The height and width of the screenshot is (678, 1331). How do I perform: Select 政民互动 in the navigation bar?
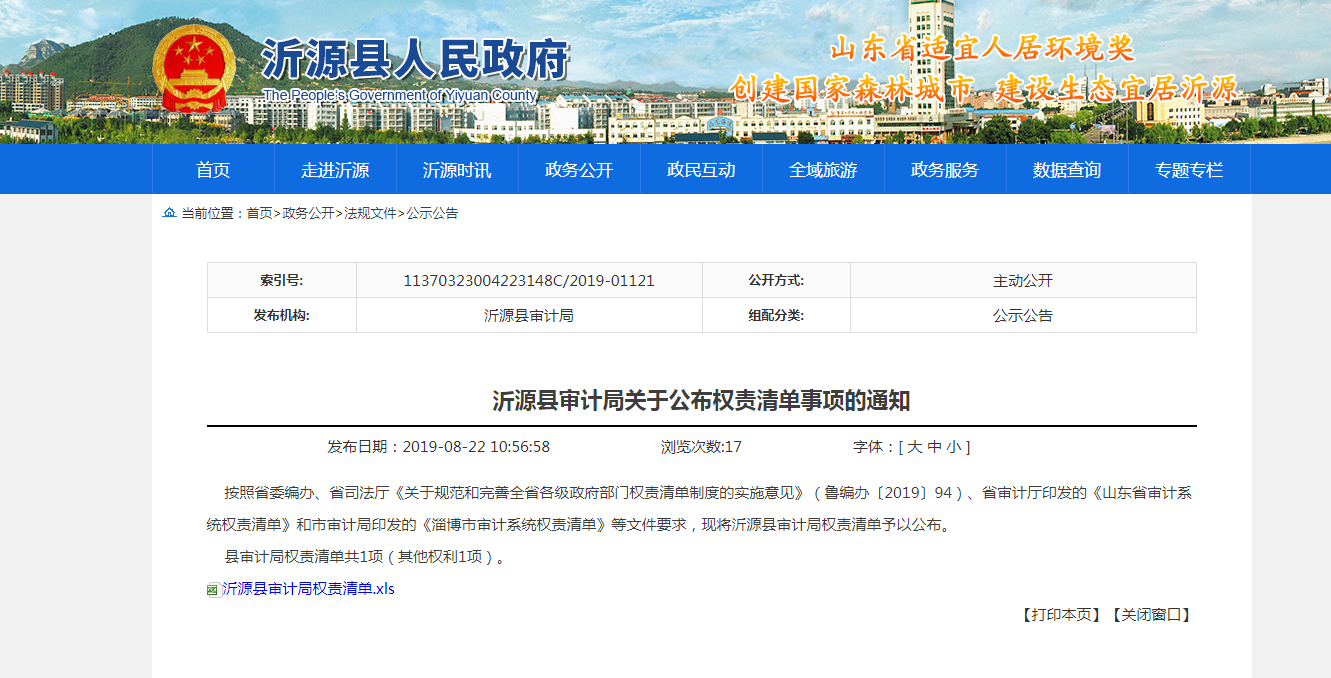701,170
